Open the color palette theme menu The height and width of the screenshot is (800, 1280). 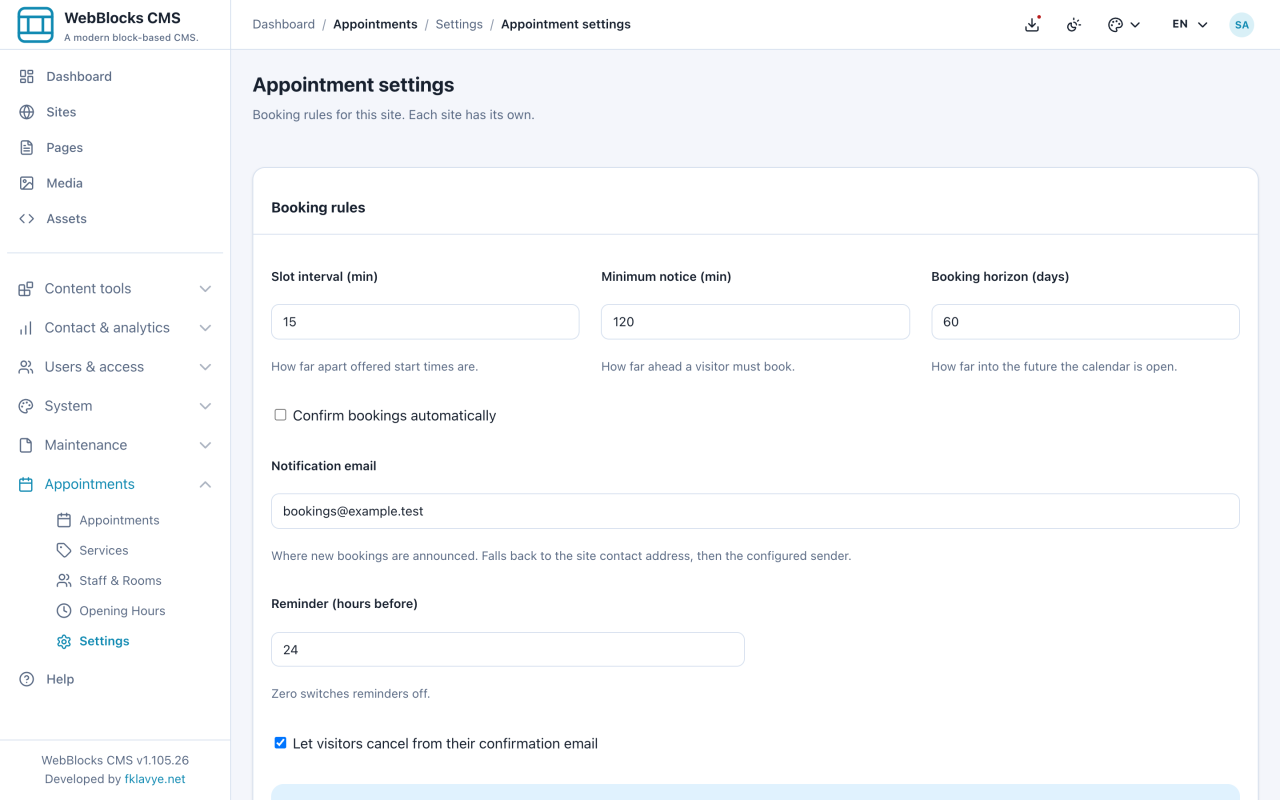[x=1124, y=25]
